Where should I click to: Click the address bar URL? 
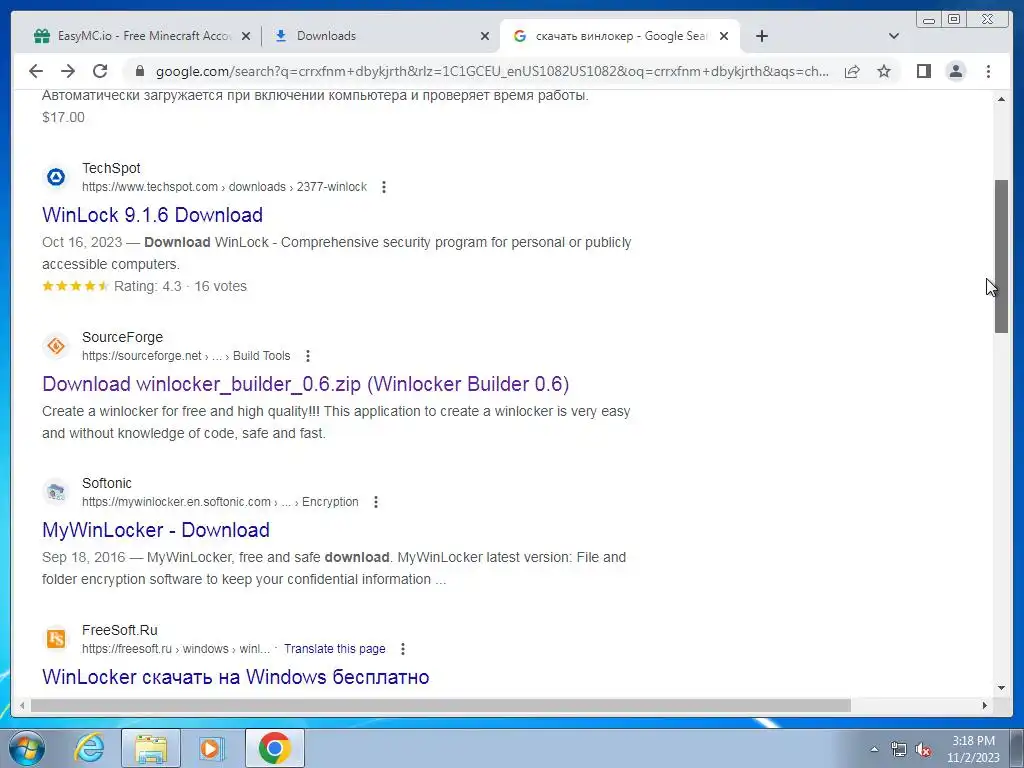pyautogui.click(x=492, y=71)
